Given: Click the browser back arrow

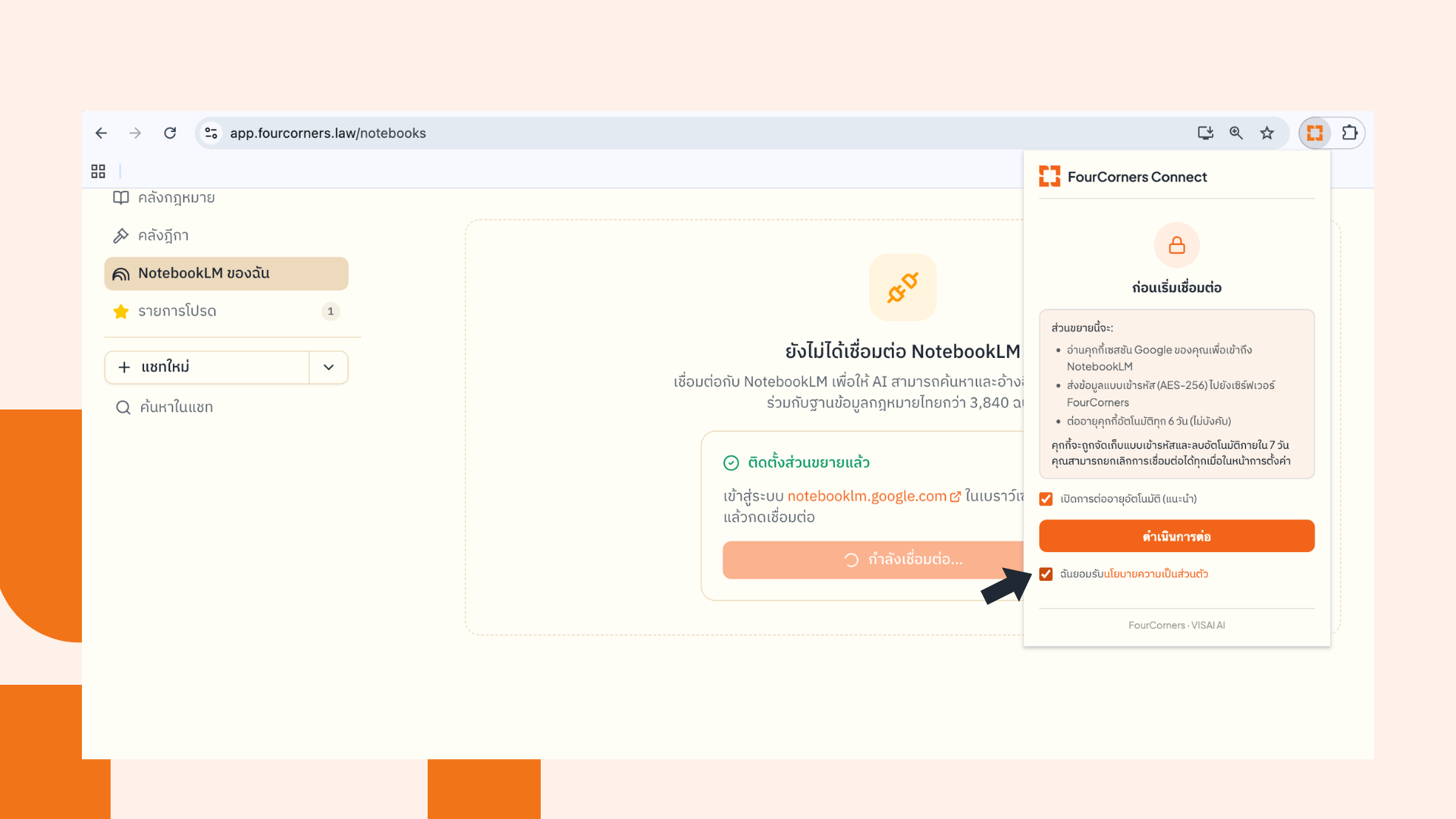Looking at the screenshot, I should click(x=101, y=133).
